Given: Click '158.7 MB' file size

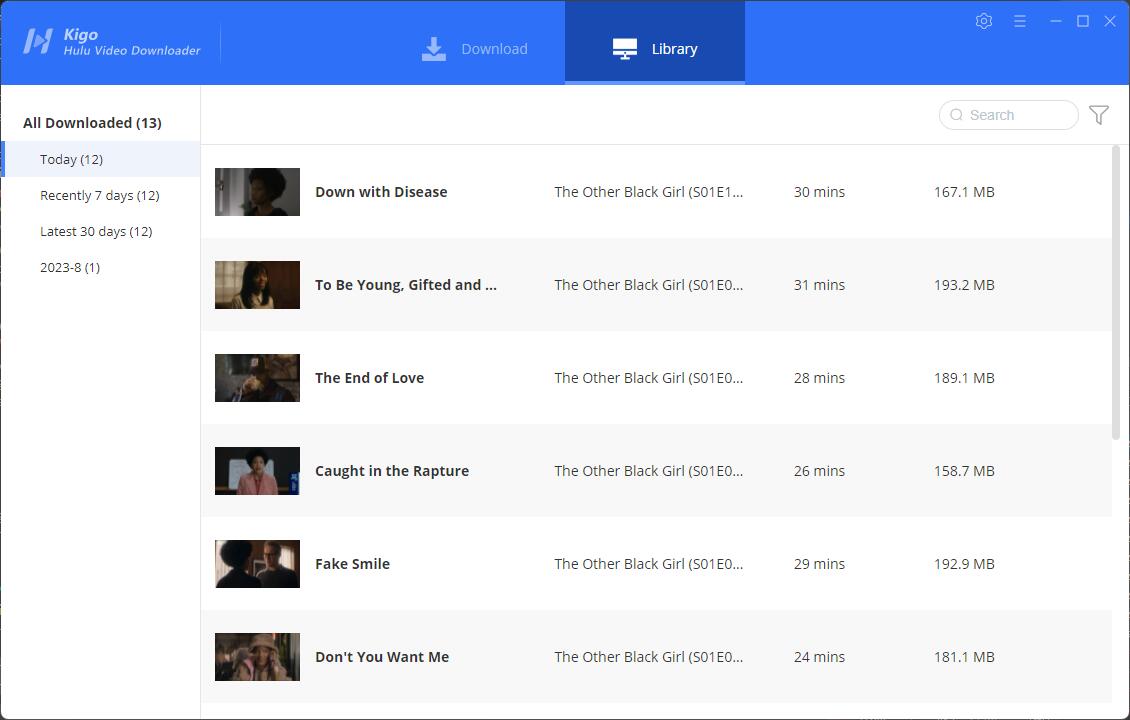Looking at the screenshot, I should click(x=964, y=471).
